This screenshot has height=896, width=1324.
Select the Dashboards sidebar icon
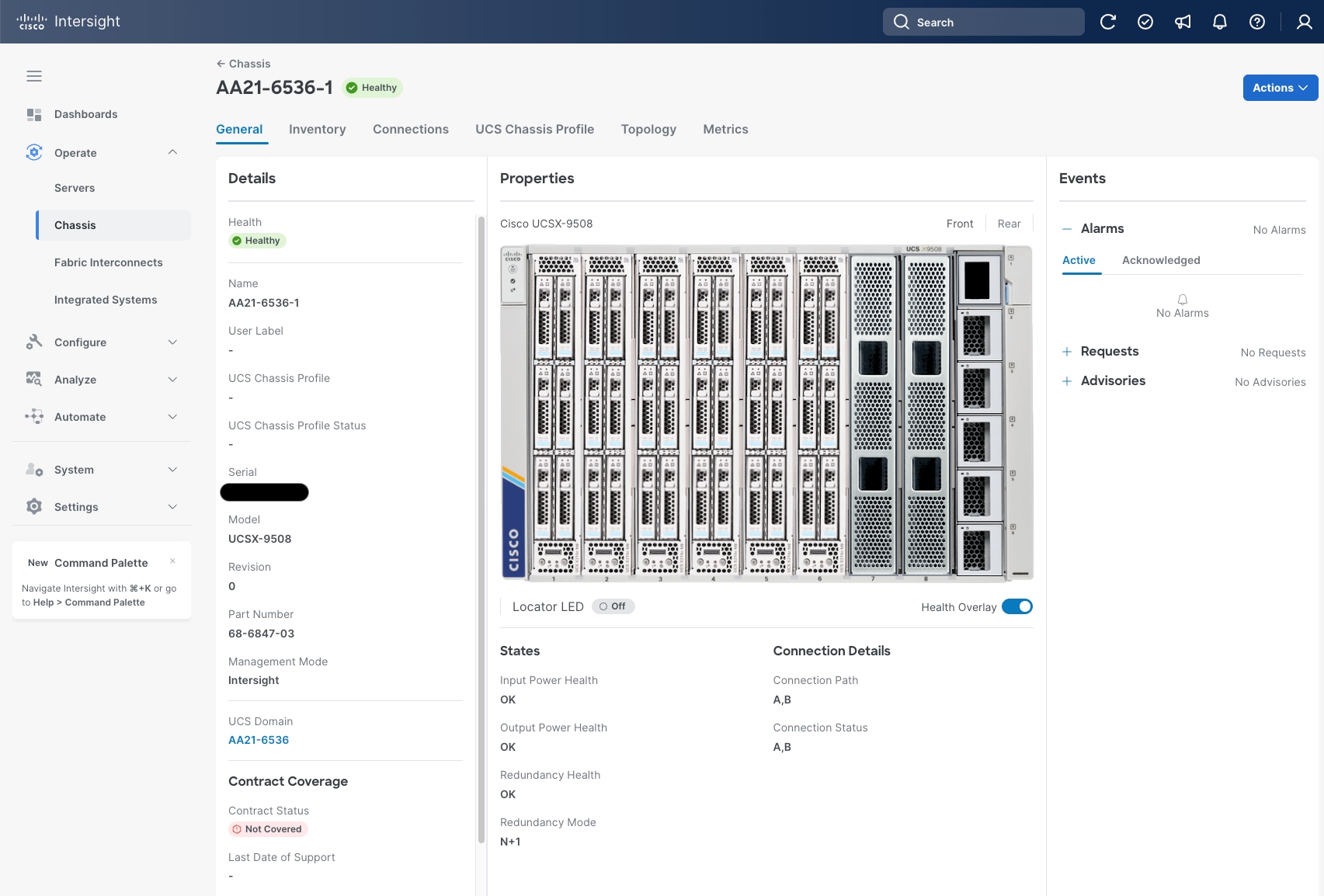[x=34, y=114]
